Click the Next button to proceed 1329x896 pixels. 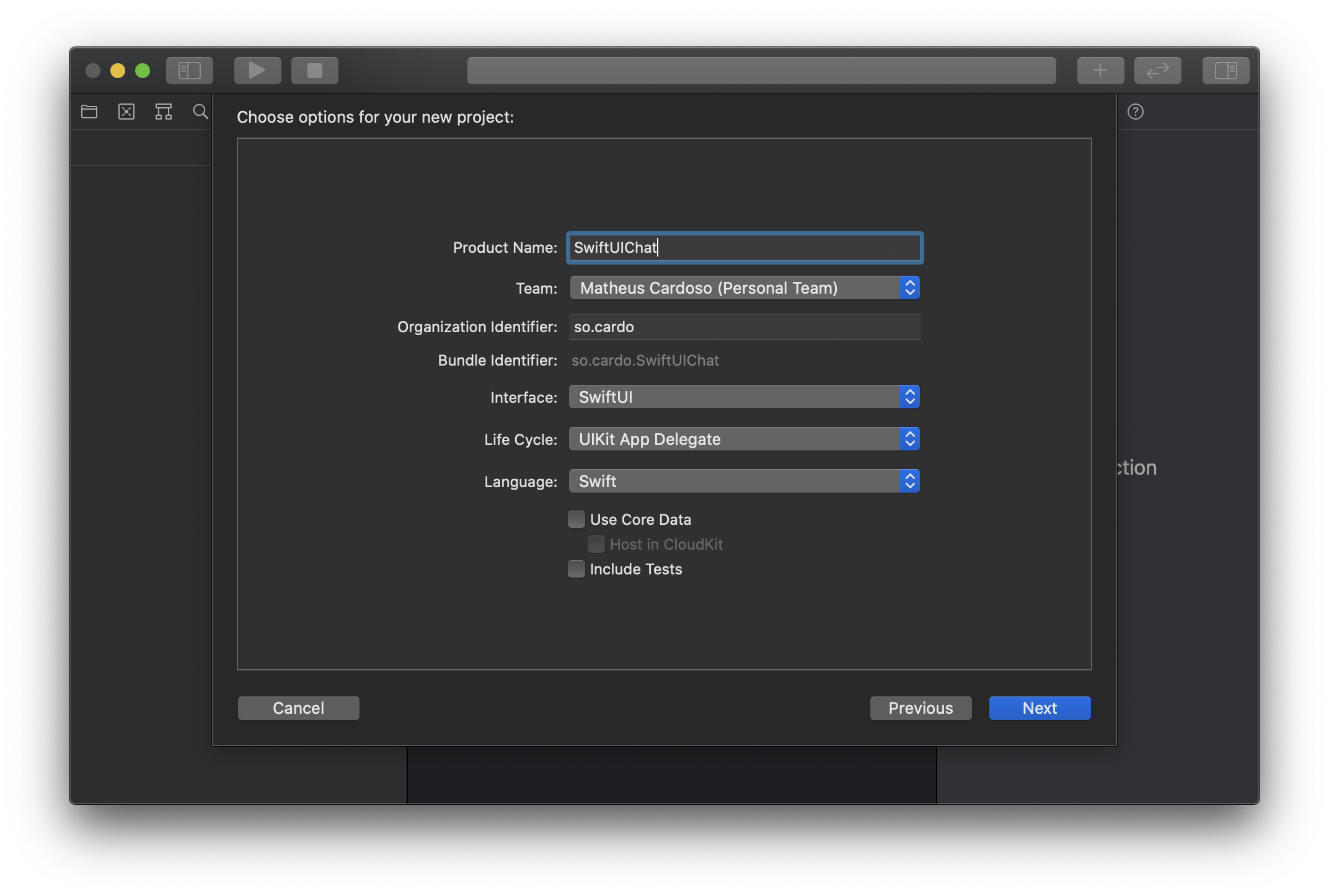pos(1039,707)
